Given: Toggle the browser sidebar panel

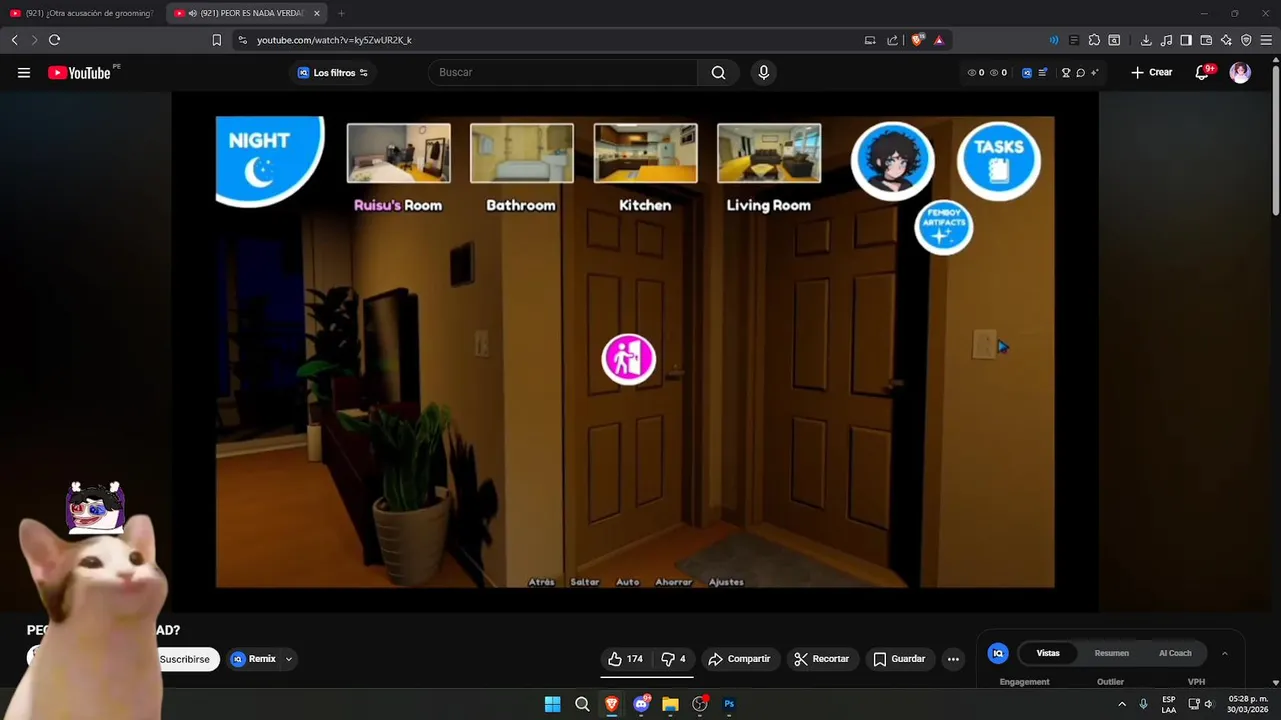Looking at the screenshot, I should click(1186, 40).
